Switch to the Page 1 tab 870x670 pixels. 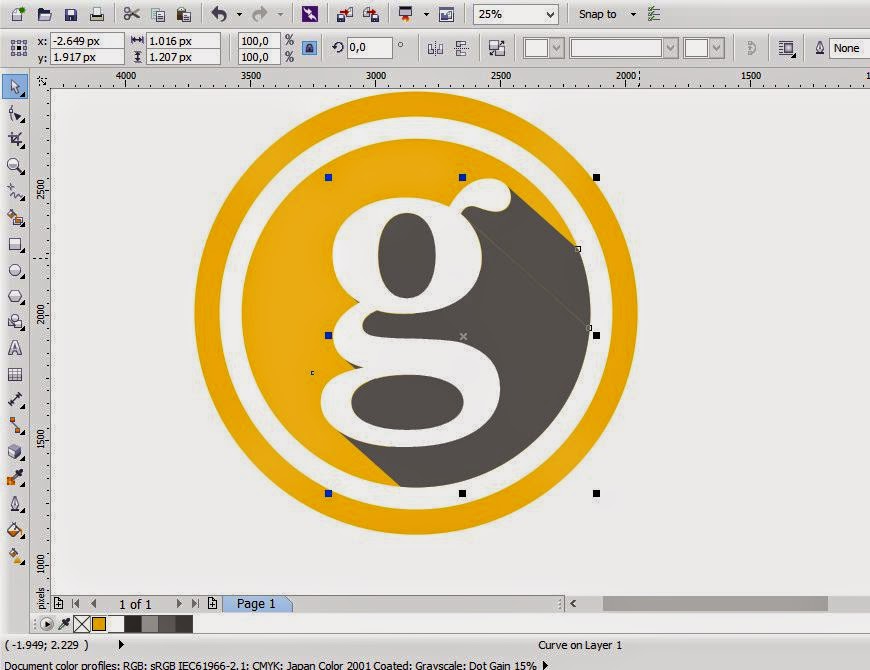click(x=256, y=603)
